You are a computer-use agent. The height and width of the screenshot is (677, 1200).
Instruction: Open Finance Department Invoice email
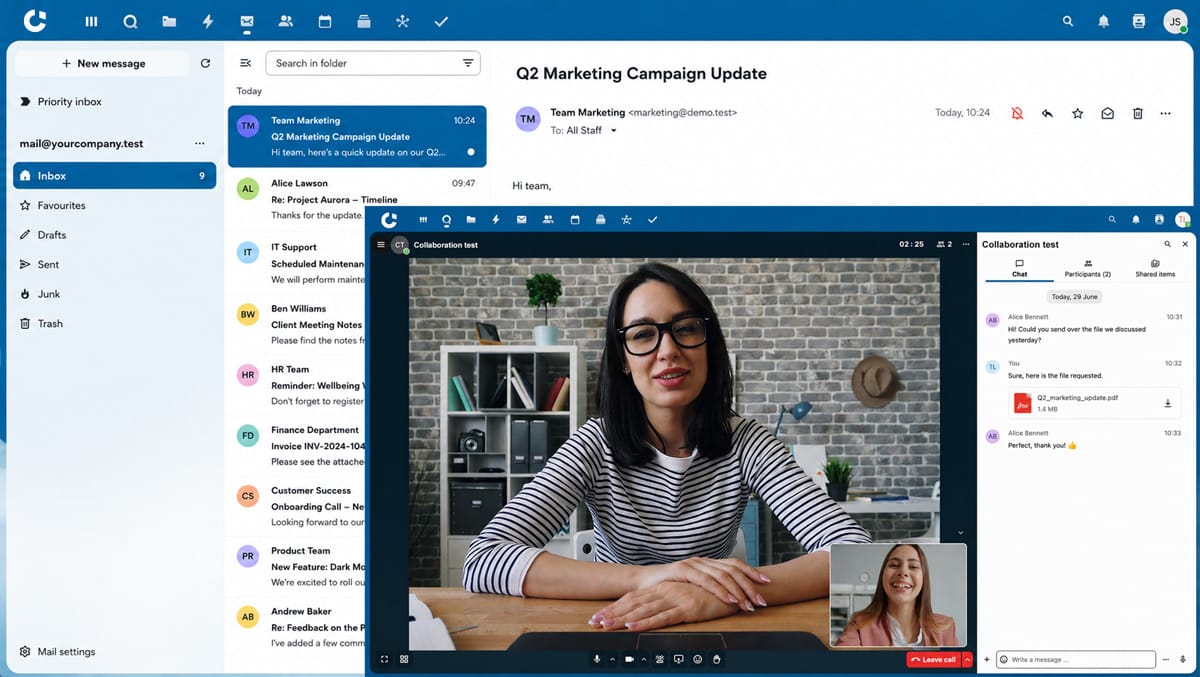point(298,446)
